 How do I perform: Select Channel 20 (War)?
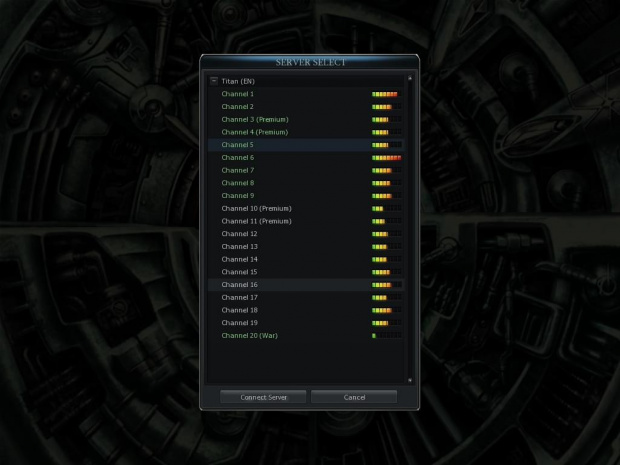point(306,335)
